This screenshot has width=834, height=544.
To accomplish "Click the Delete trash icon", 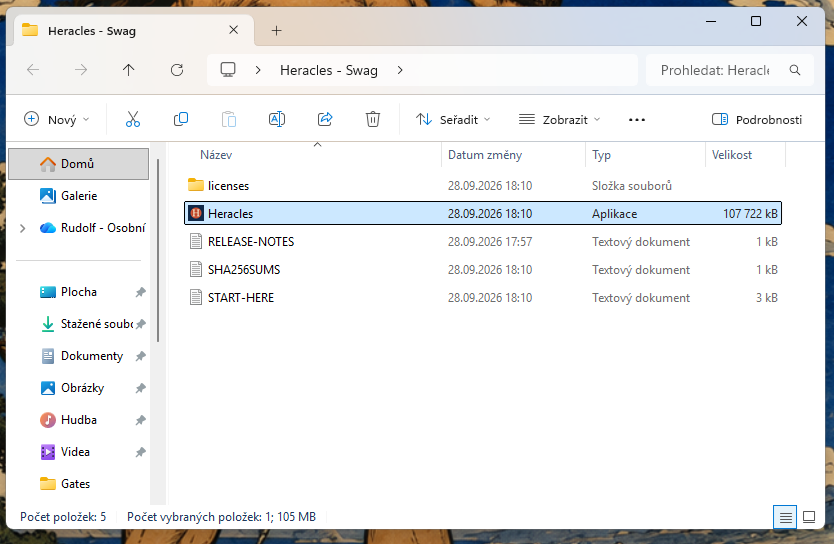I will [x=373, y=119].
